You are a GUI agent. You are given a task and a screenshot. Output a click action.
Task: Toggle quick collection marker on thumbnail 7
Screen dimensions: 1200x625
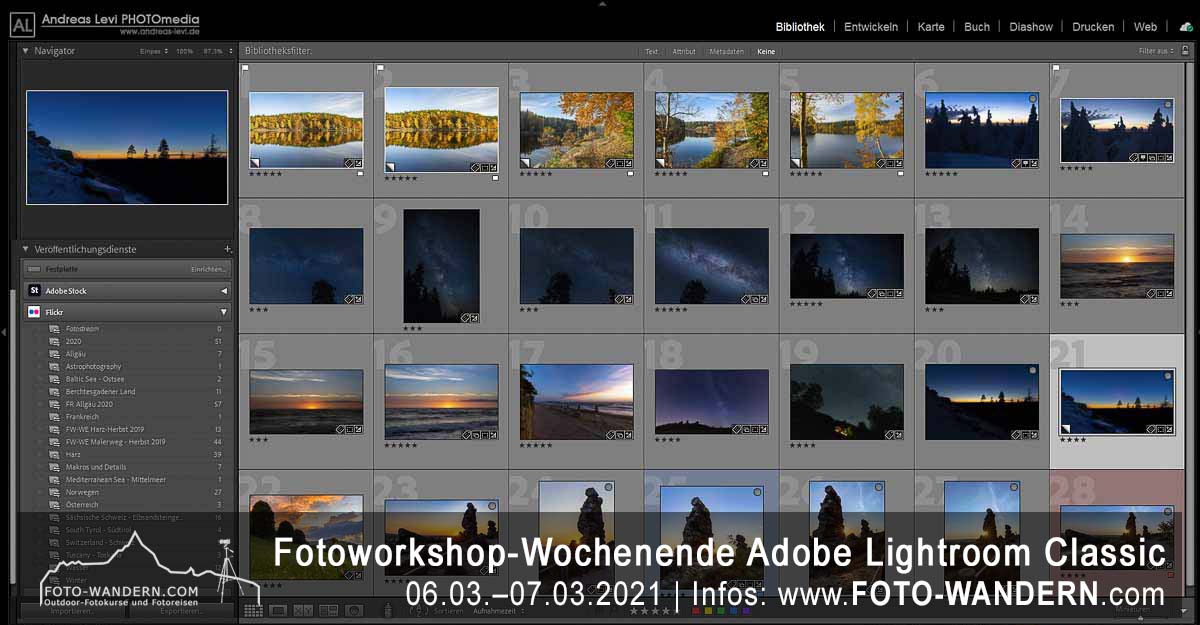[1167, 104]
